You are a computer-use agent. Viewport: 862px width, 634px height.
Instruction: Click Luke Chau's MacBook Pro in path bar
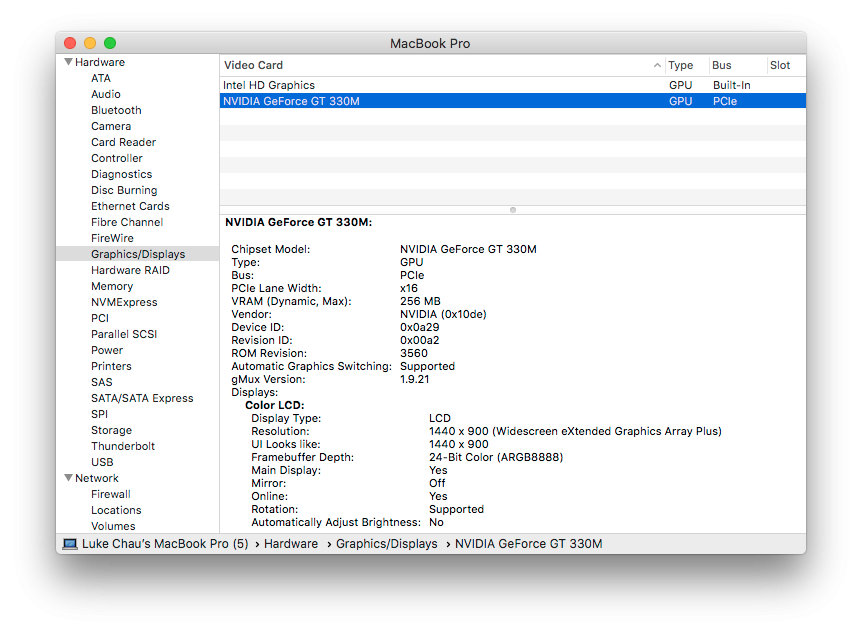(x=165, y=544)
